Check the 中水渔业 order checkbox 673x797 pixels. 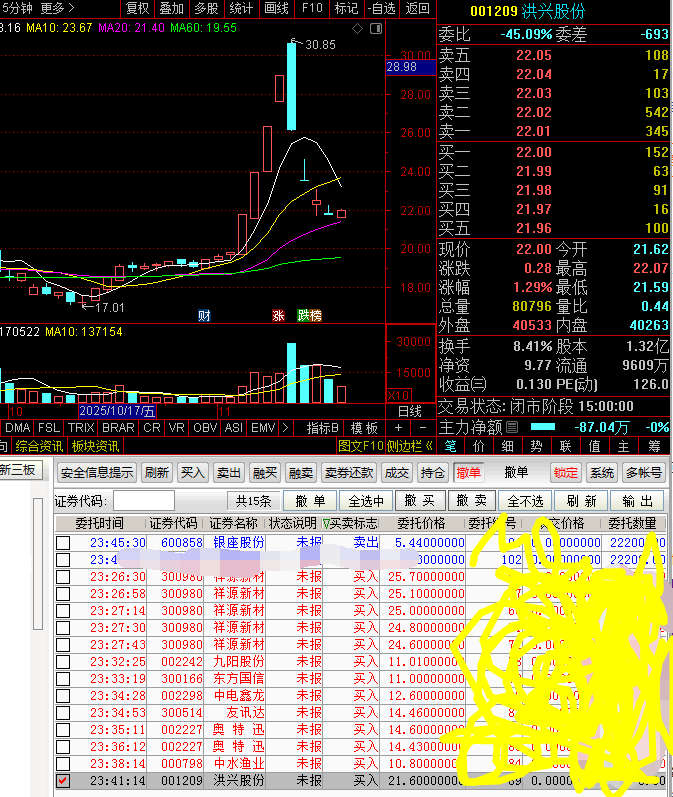(x=63, y=763)
